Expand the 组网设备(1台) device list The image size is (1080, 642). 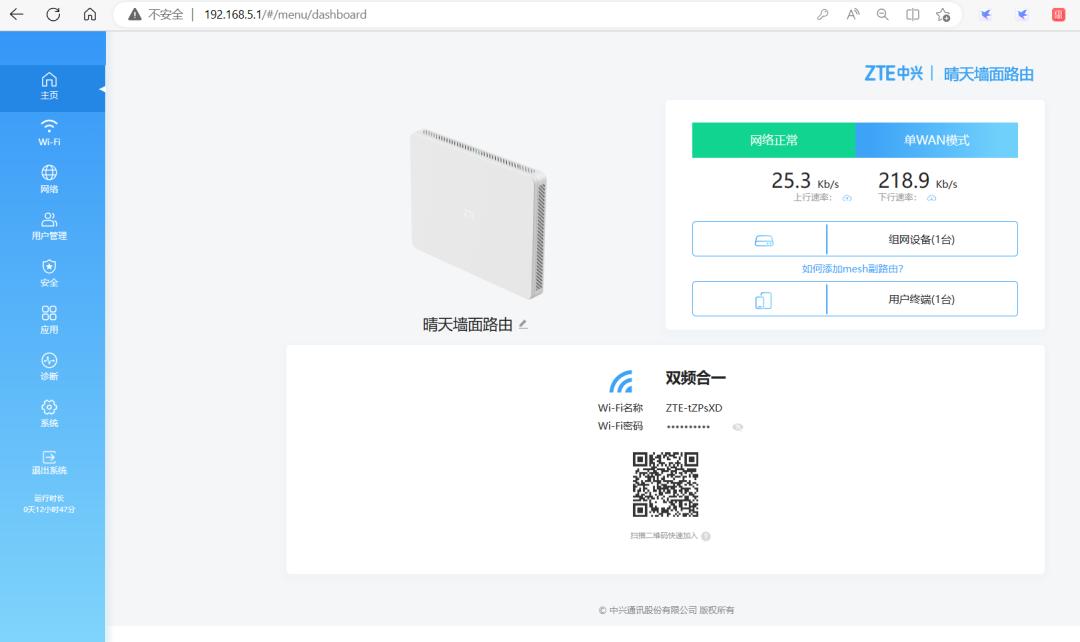[x=922, y=238]
